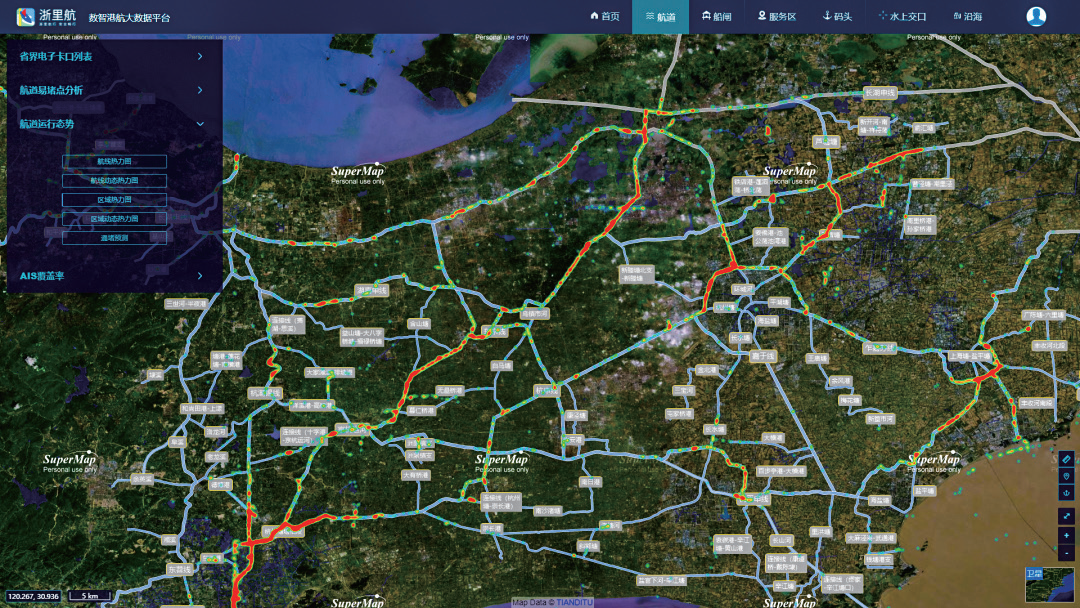
Task: Select the 区域热力图 area heatmap button
Action: tap(114, 200)
